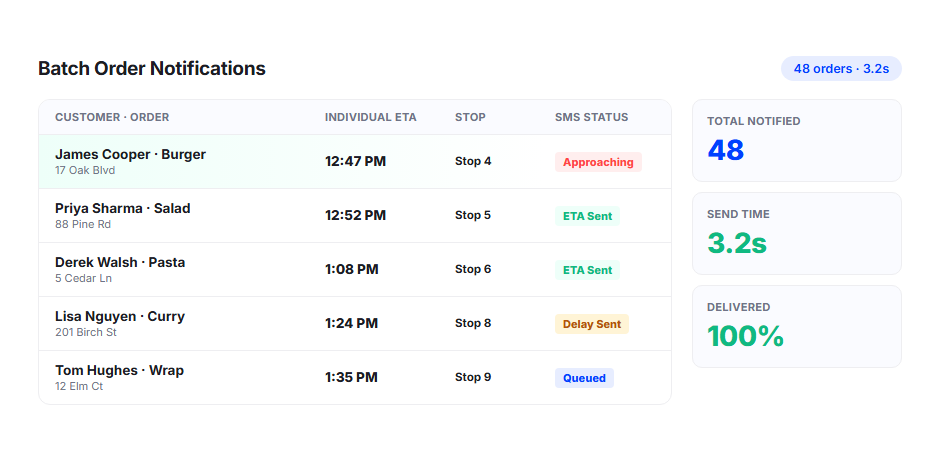
Task: Click the Stop 8 cell
Action: coord(473,323)
